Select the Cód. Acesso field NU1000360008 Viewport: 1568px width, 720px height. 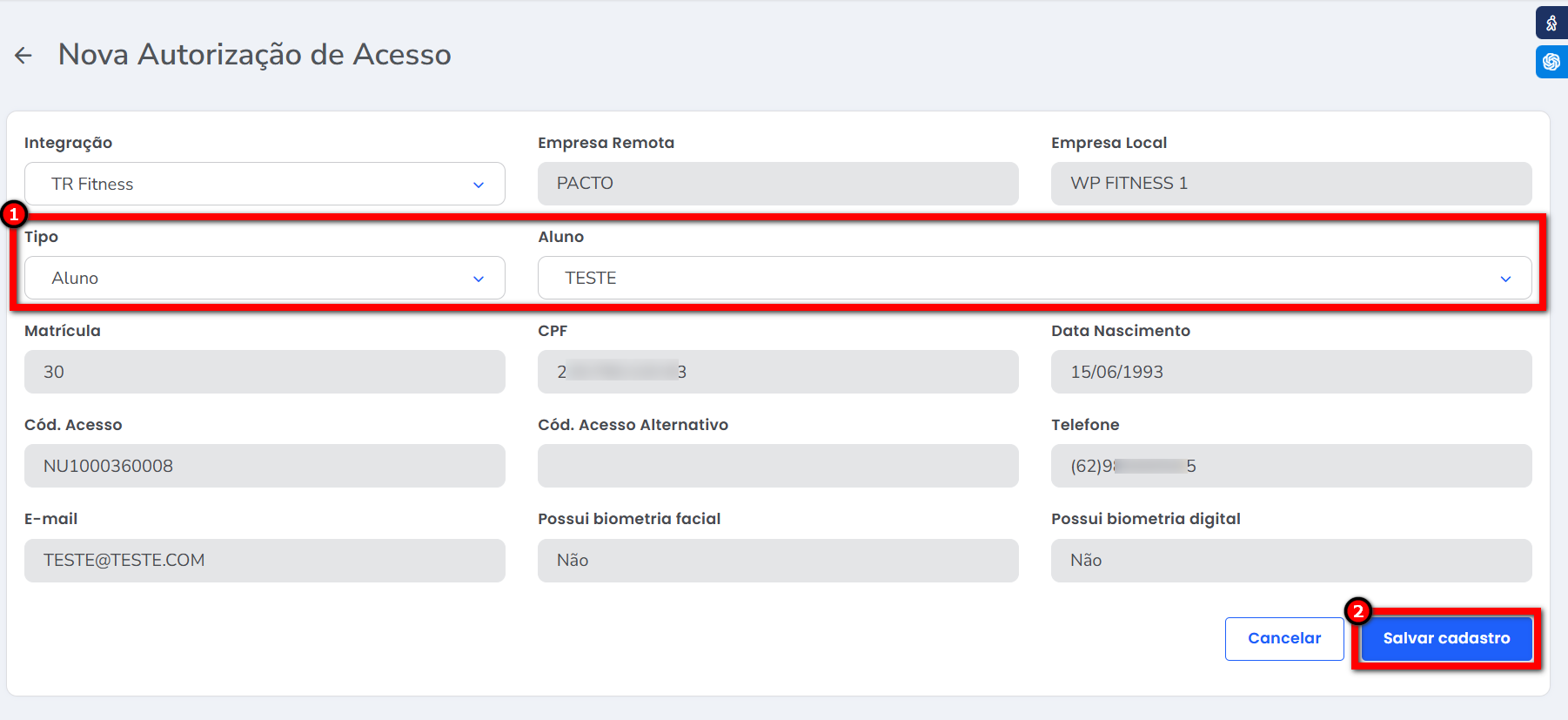(x=265, y=466)
